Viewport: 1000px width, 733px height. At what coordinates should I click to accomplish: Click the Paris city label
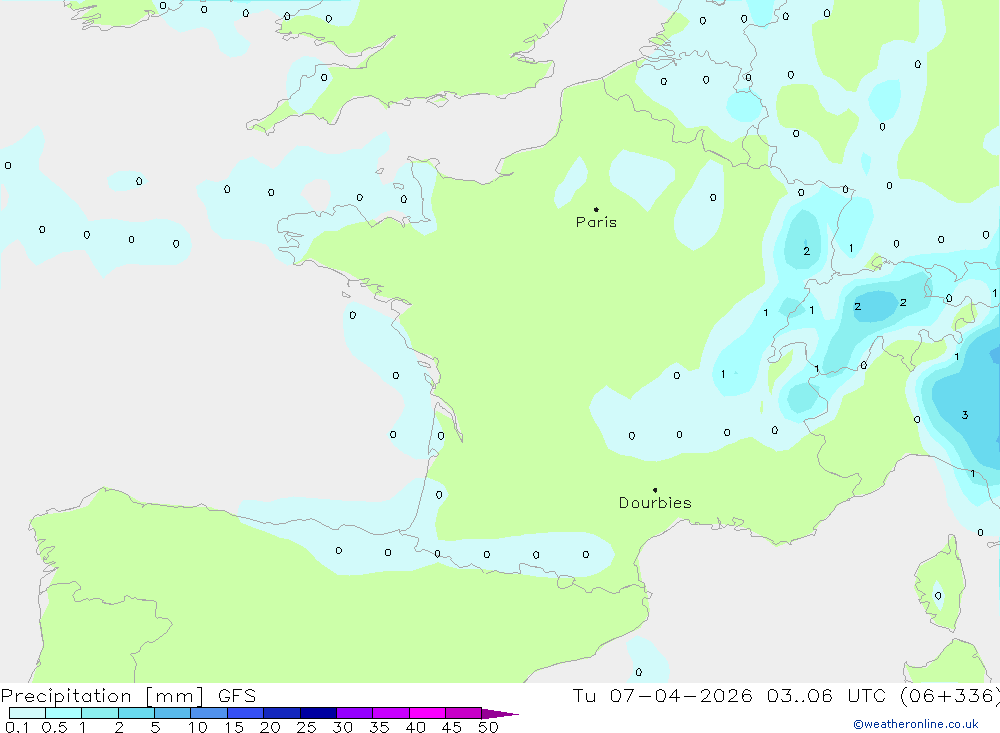tap(596, 222)
